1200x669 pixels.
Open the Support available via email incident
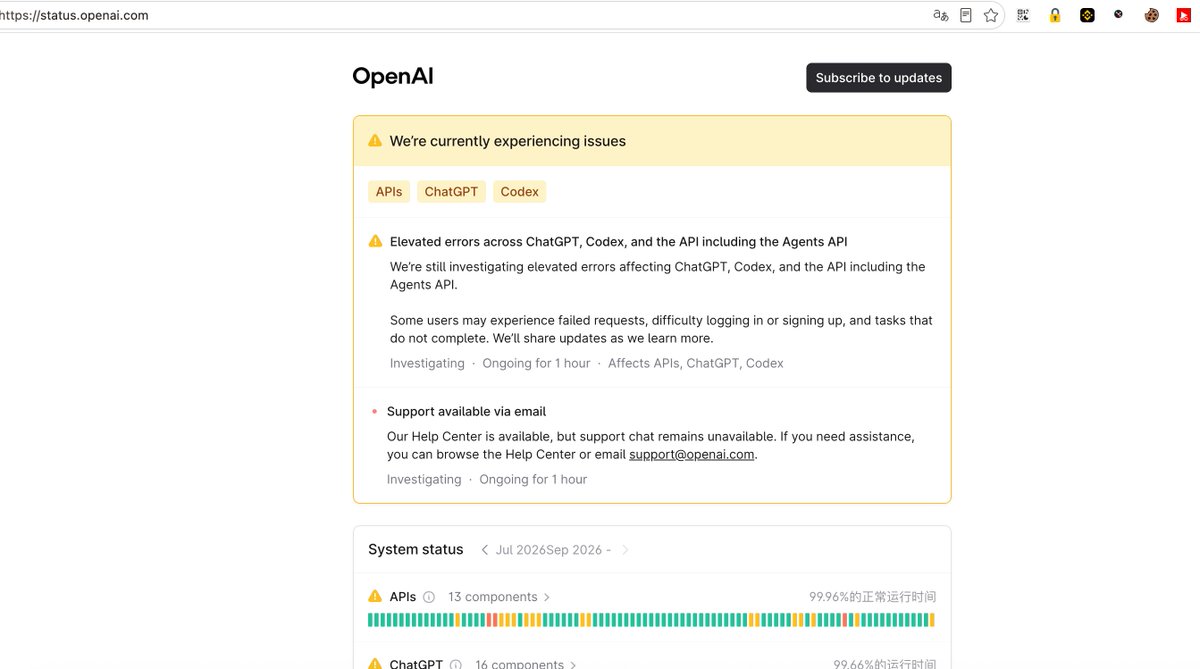coord(466,411)
